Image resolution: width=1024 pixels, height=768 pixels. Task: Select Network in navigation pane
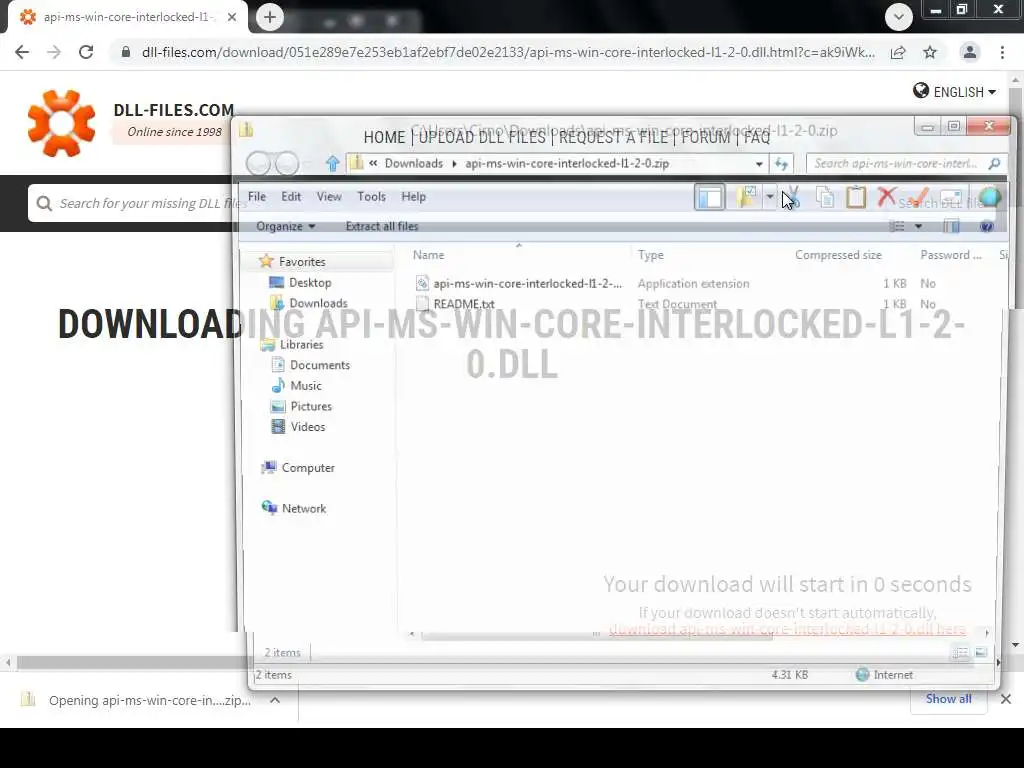click(304, 508)
